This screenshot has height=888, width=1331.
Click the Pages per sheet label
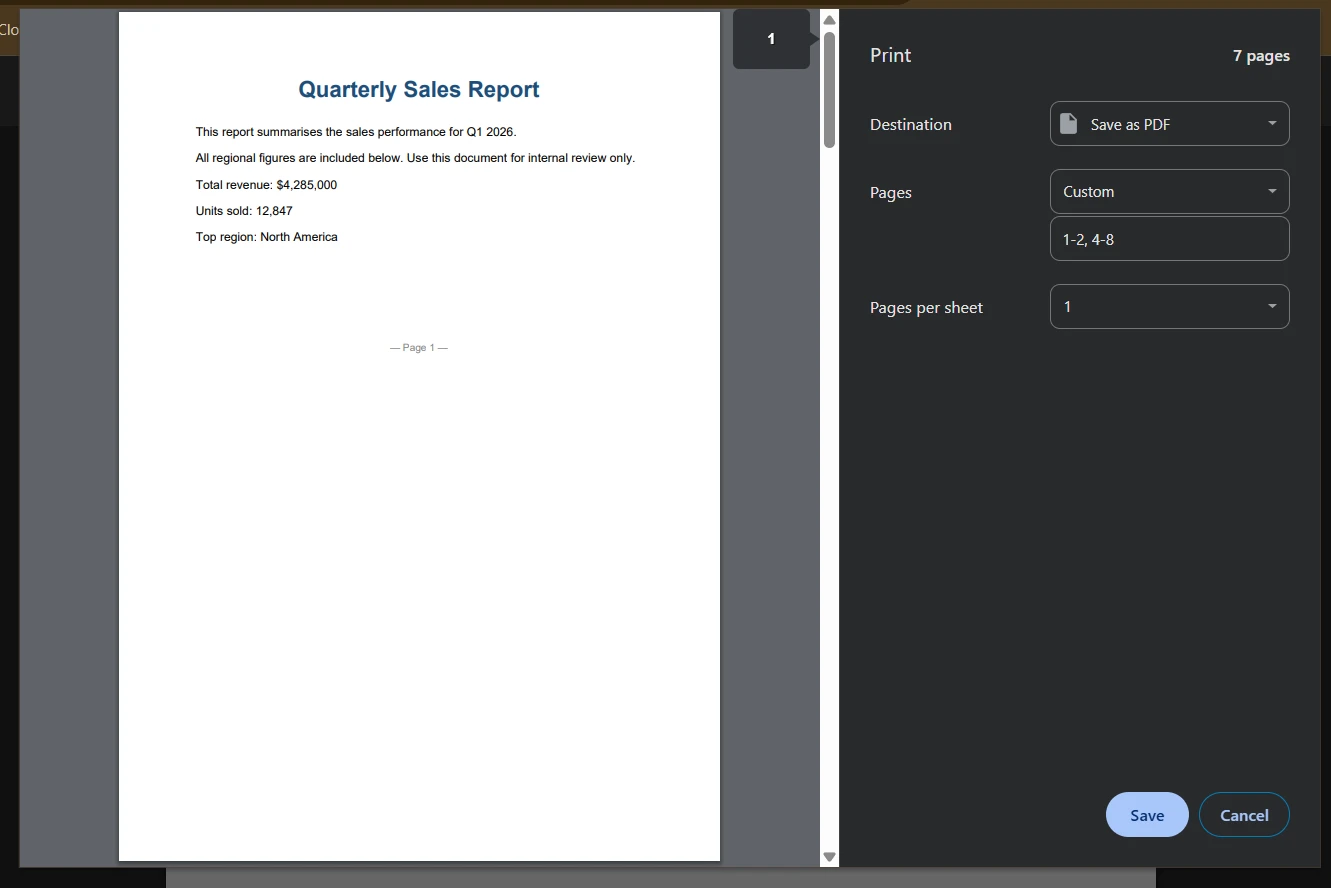click(926, 308)
